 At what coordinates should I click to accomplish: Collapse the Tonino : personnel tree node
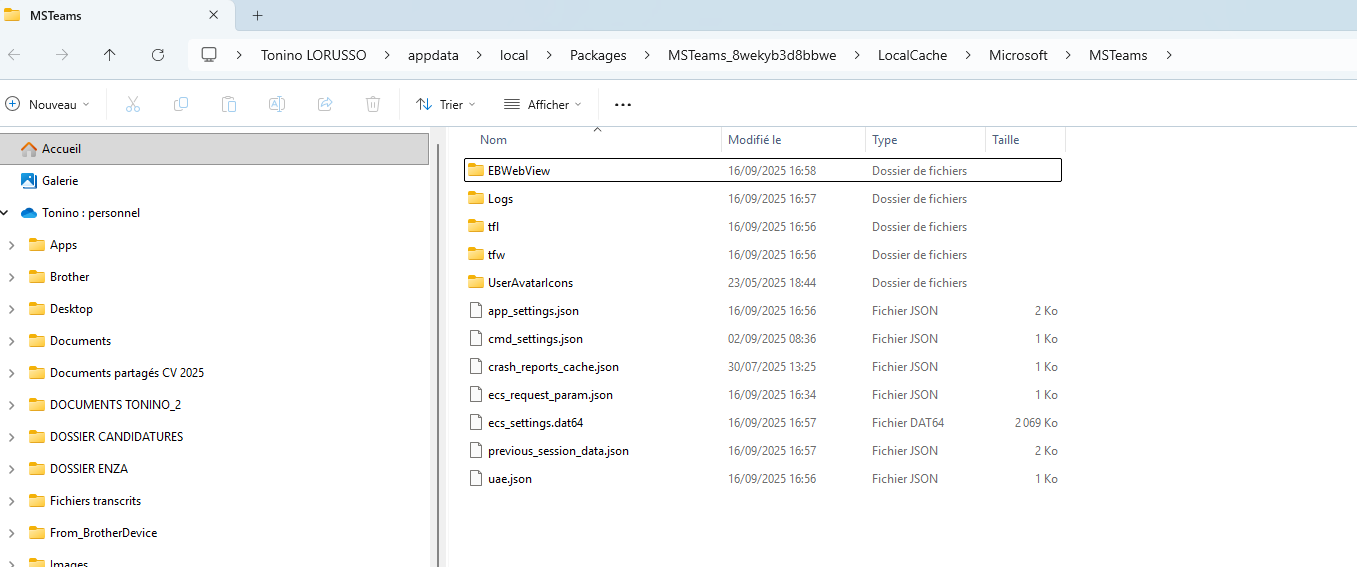(5, 213)
